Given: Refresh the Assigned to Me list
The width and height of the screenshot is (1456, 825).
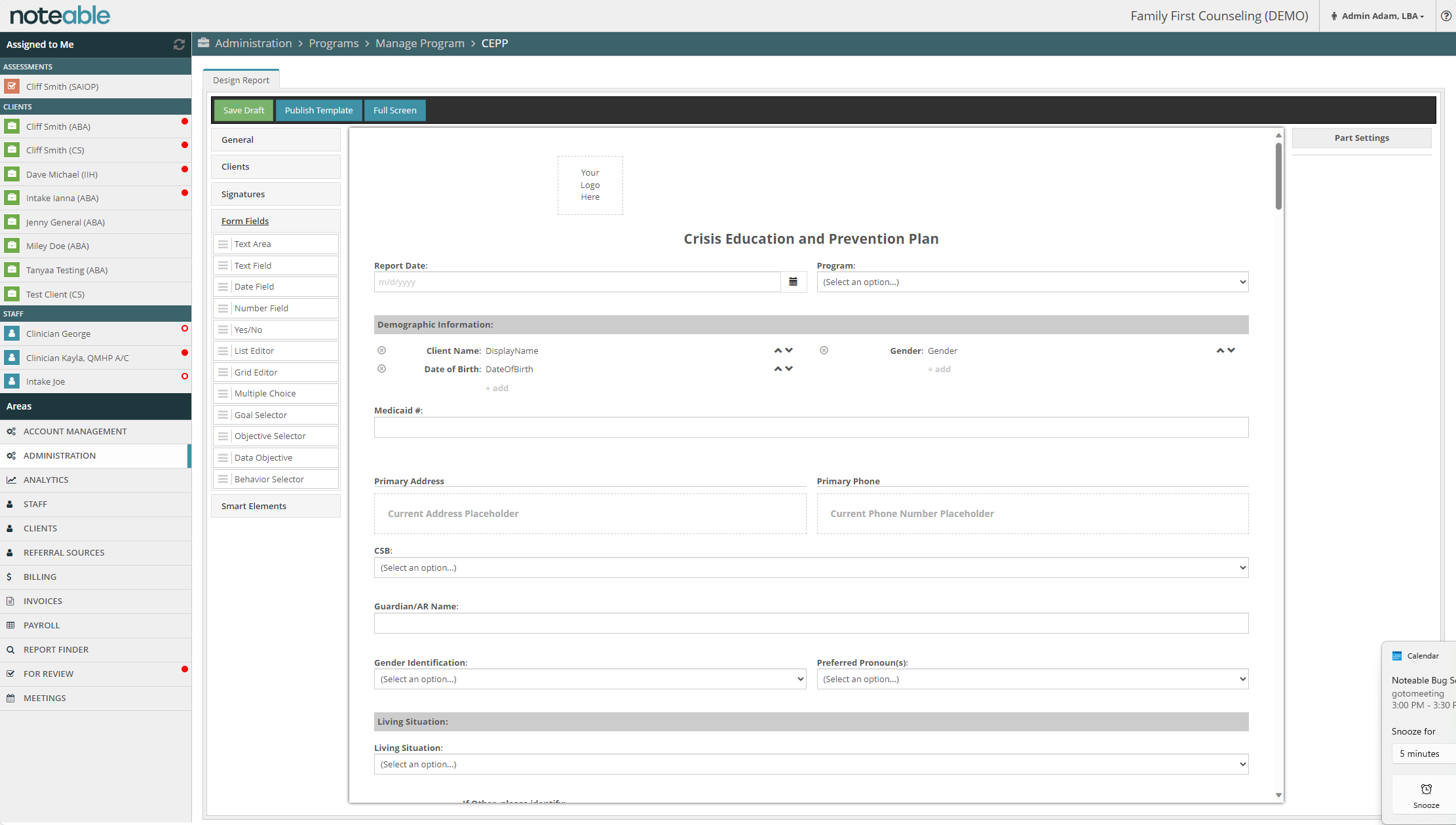Looking at the screenshot, I should [x=180, y=44].
